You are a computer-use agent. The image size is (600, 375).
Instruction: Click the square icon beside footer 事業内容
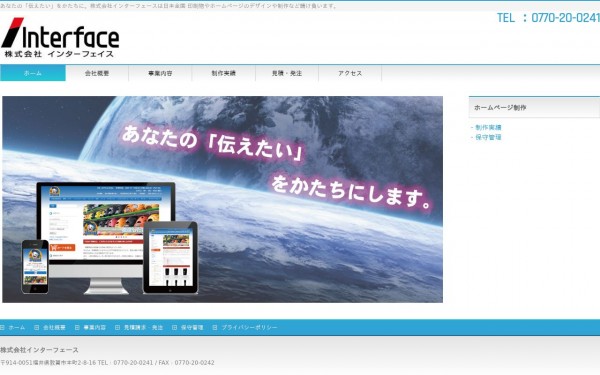(77, 328)
